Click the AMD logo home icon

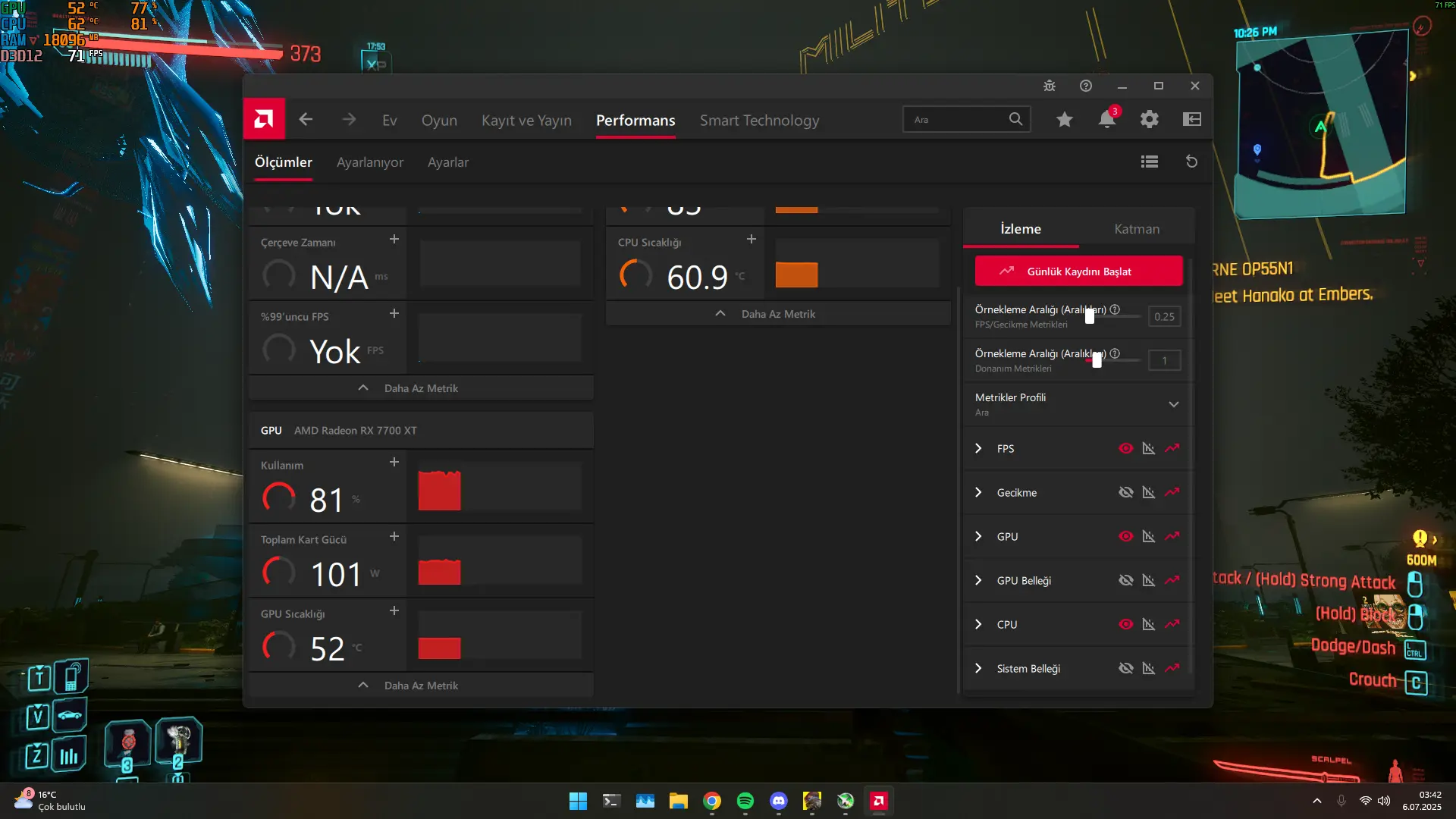point(264,119)
